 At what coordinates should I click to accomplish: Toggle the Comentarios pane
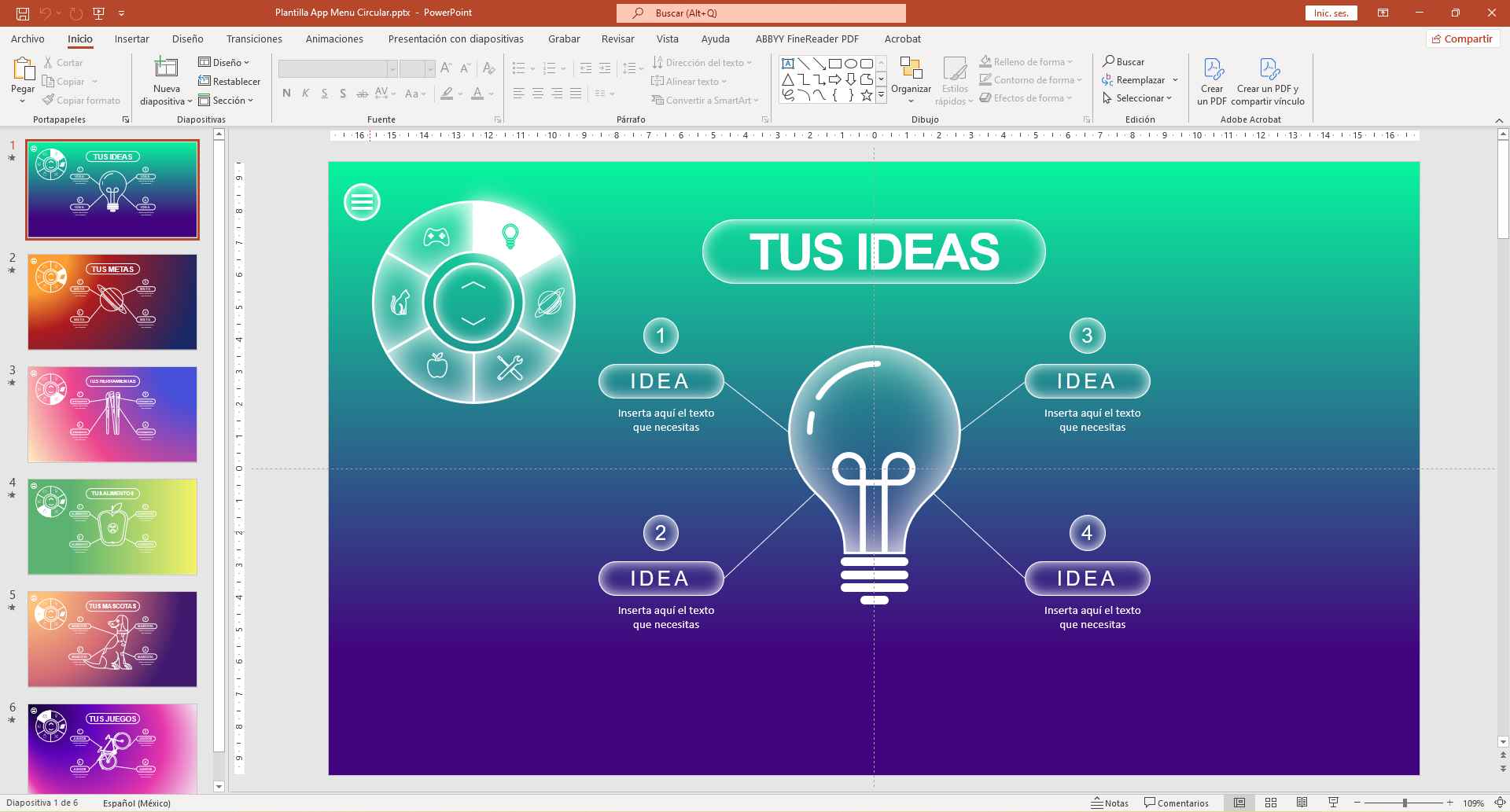1176,803
